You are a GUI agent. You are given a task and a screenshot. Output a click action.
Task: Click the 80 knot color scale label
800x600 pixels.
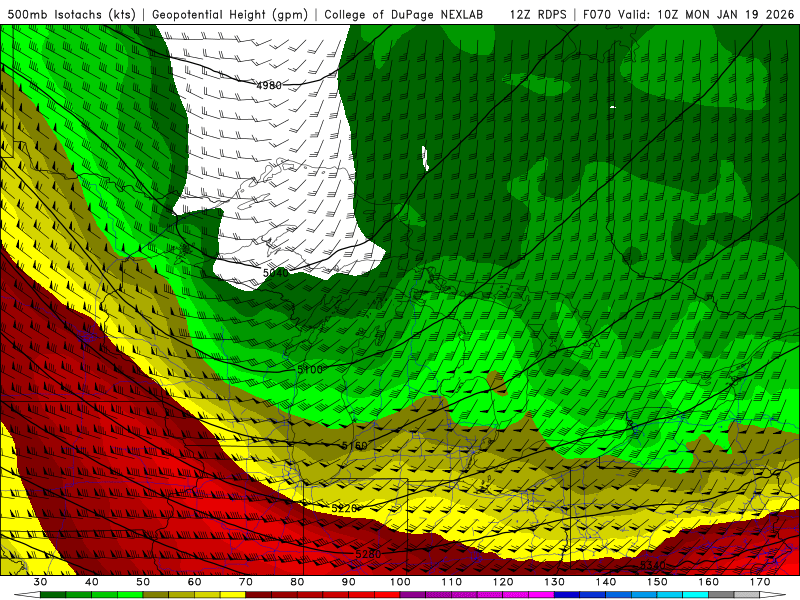coord(297,582)
